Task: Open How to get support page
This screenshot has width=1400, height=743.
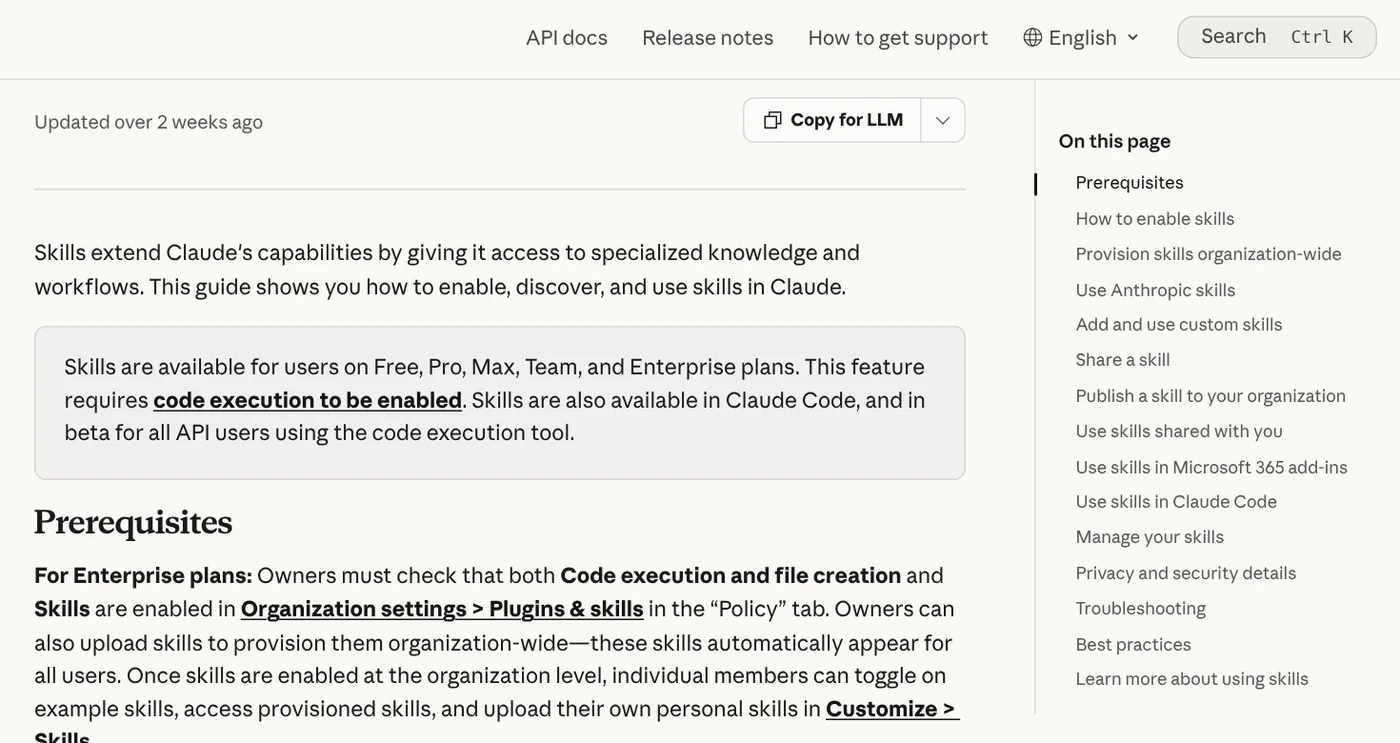Action: 898,37
